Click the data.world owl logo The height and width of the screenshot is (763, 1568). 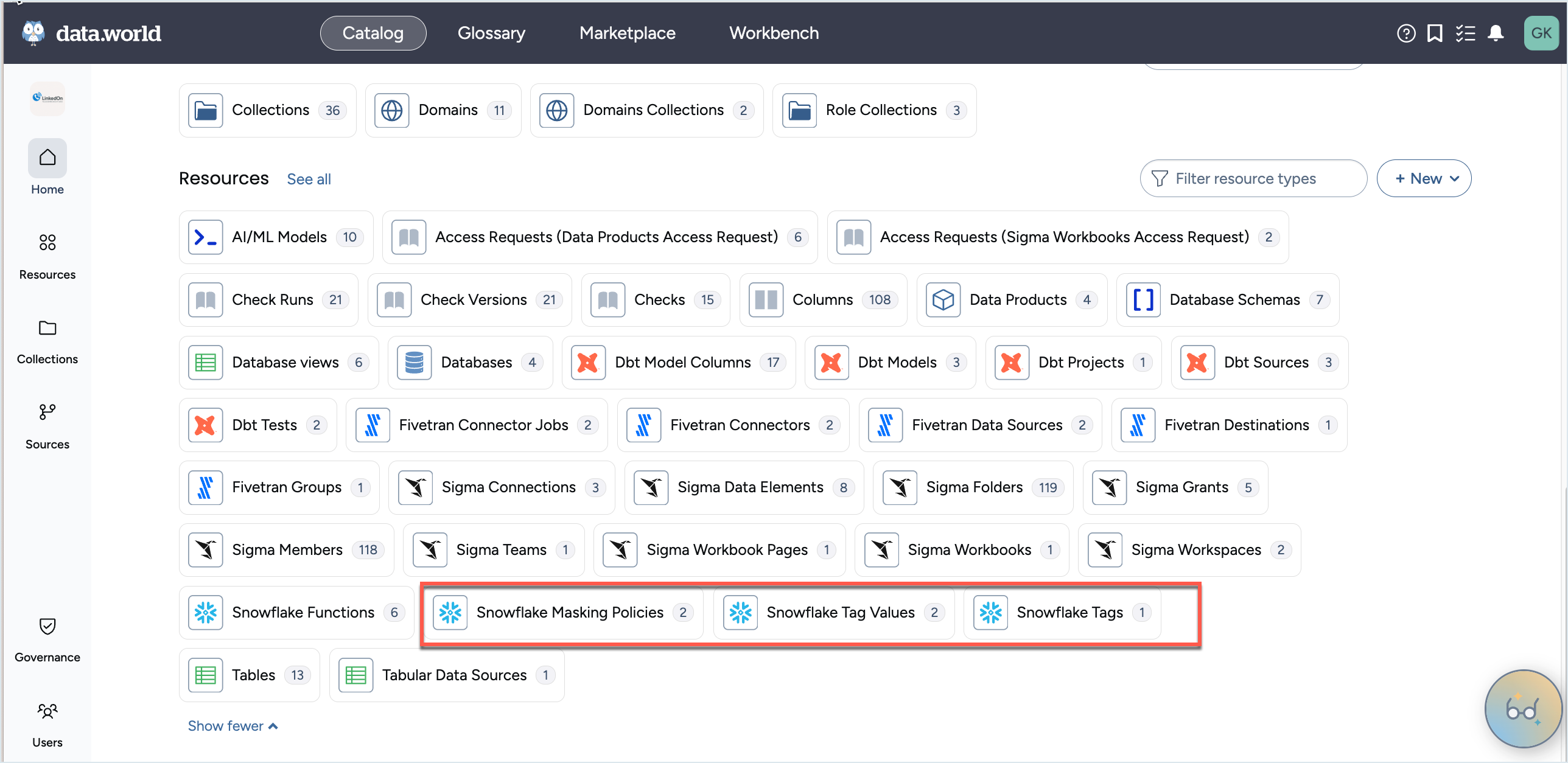tap(33, 33)
